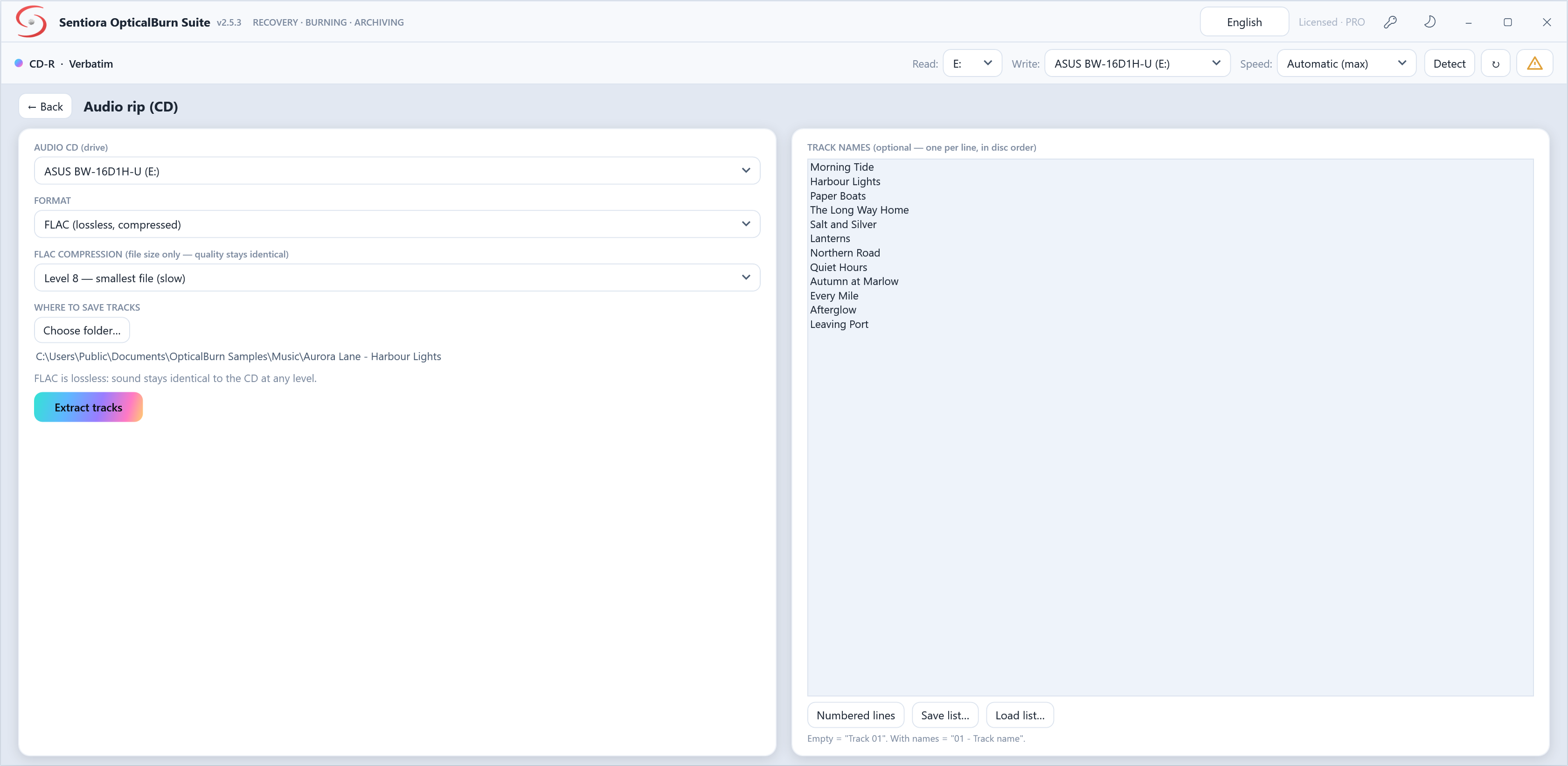
Task: Toggle dark mode moon icon
Action: tap(1430, 22)
